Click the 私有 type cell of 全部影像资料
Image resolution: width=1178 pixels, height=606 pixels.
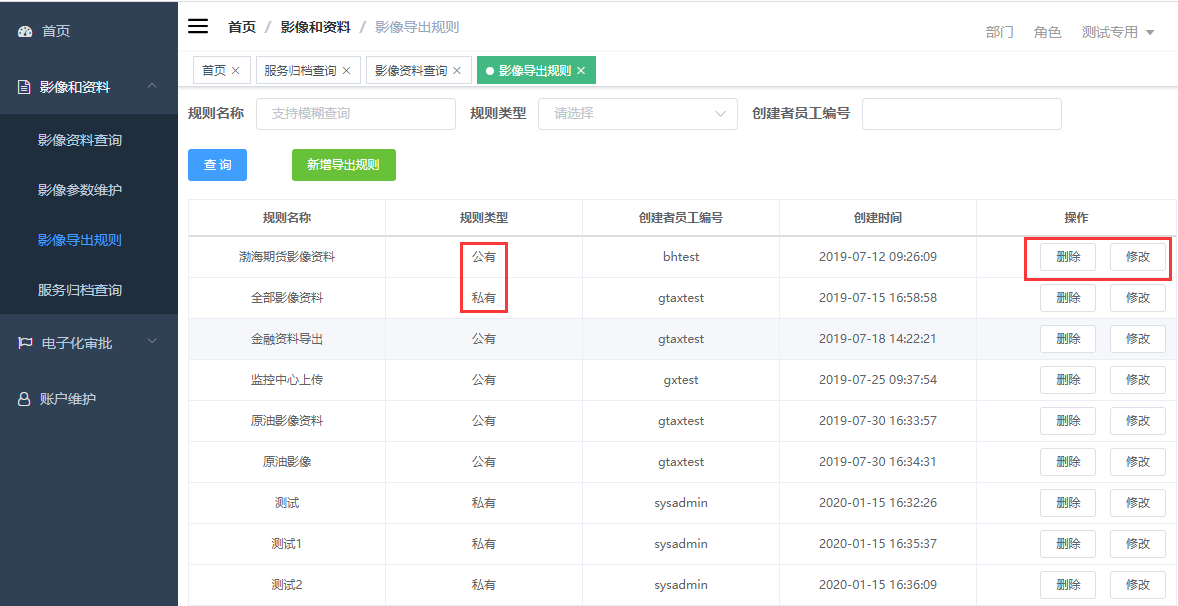tap(484, 298)
